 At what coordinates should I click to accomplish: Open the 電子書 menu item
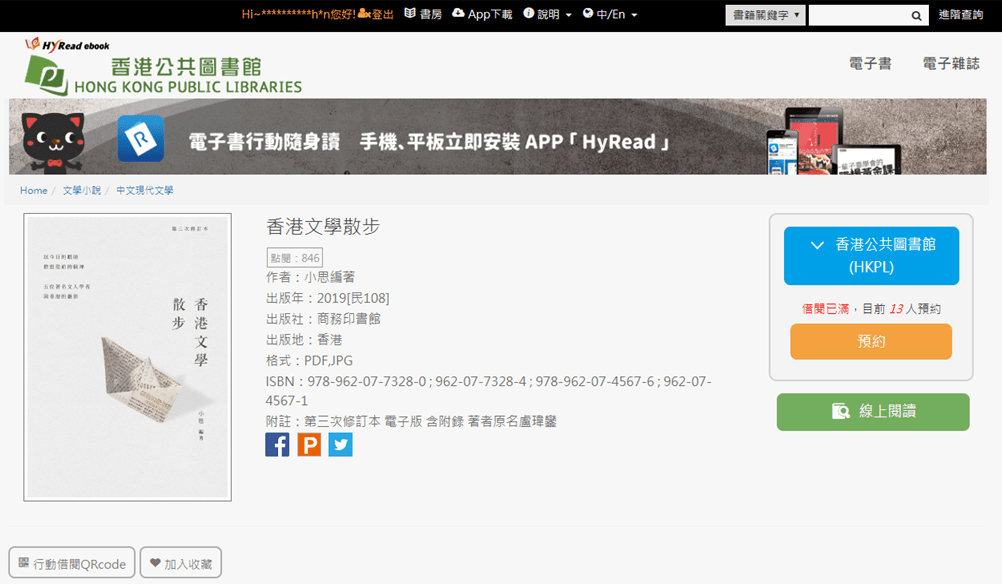pyautogui.click(x=870, y=64)
